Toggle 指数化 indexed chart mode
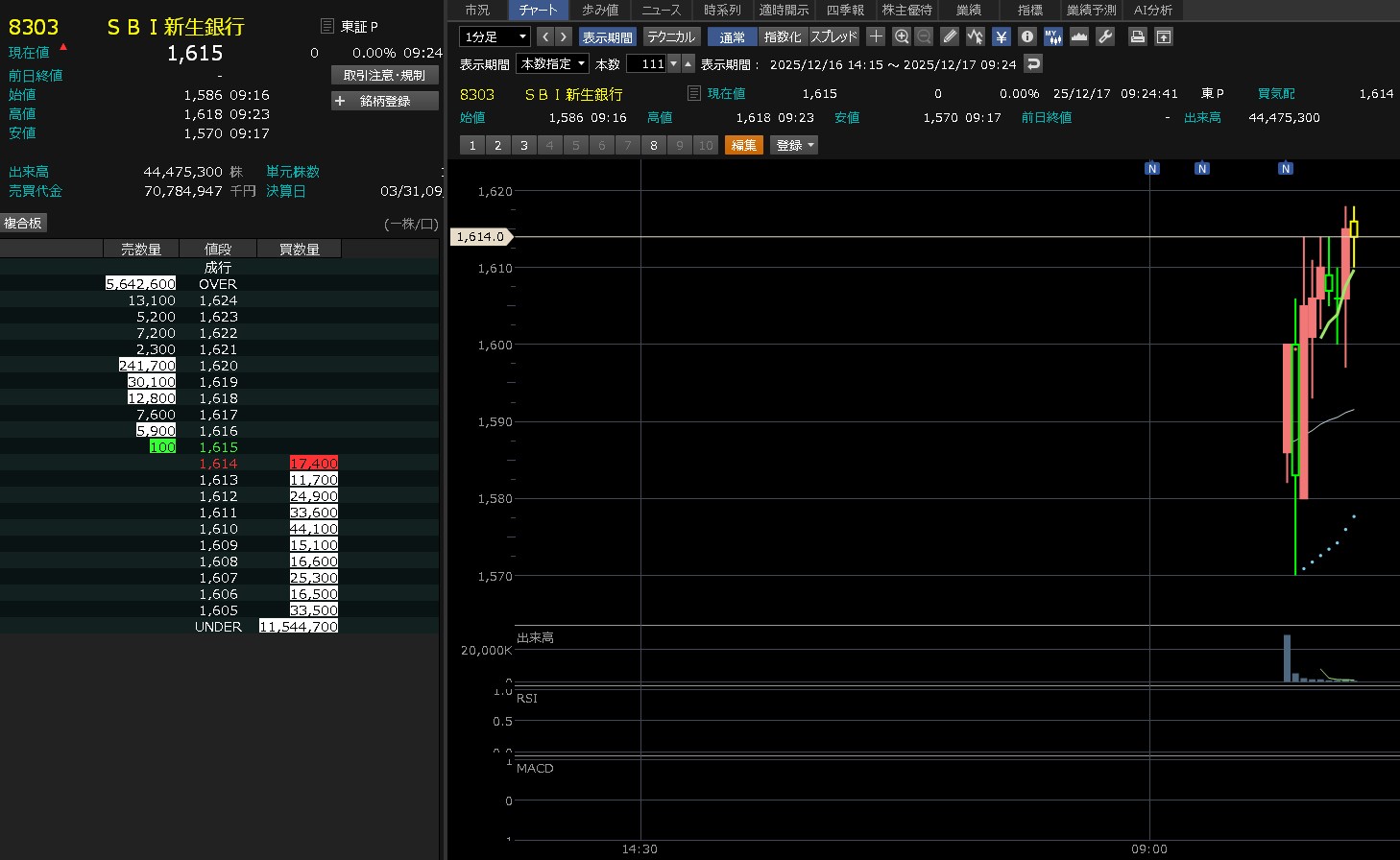The height and width of the screenshot is (860, 1400). (x=783, y=36)
